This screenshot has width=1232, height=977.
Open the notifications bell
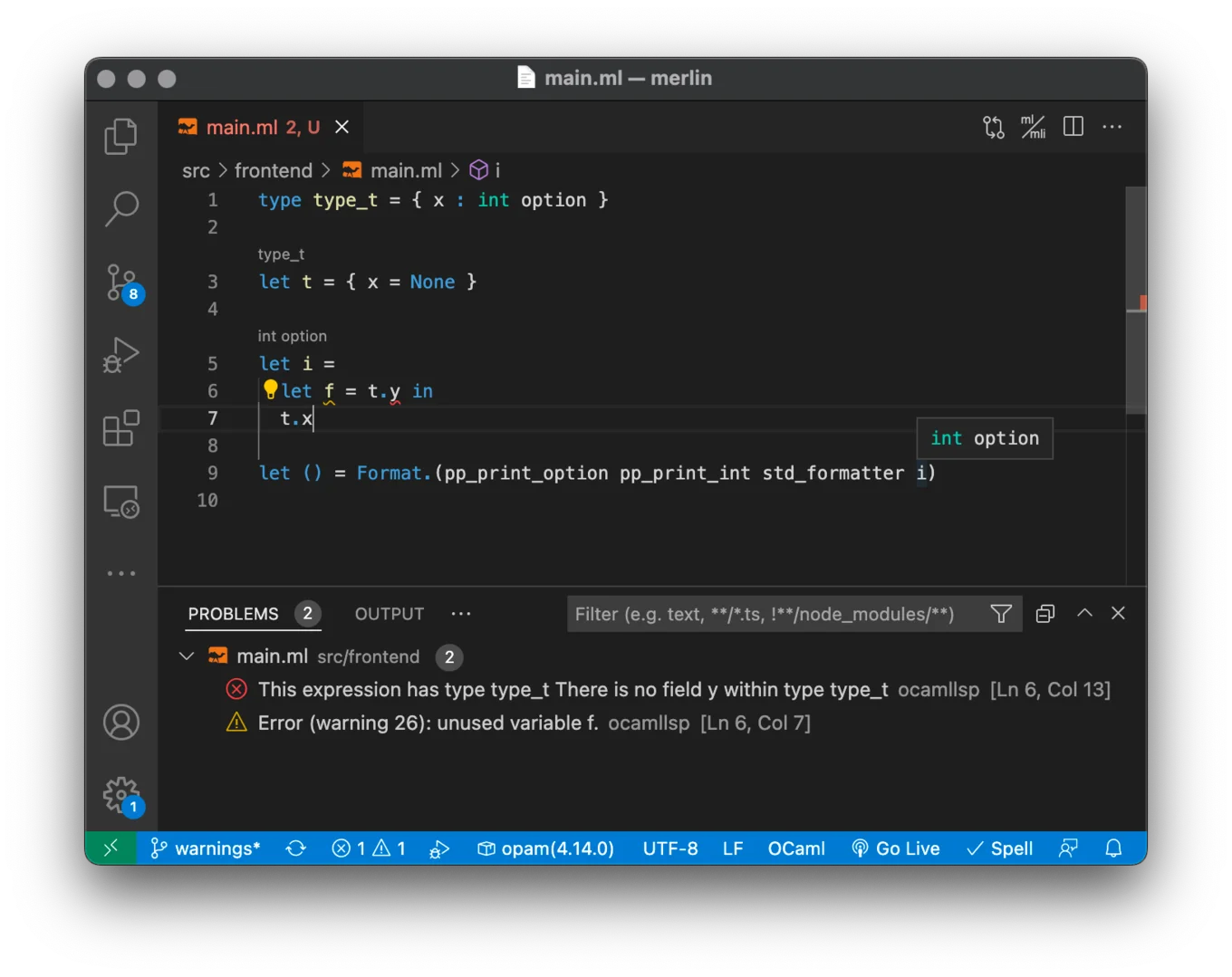pos(1113,848)
